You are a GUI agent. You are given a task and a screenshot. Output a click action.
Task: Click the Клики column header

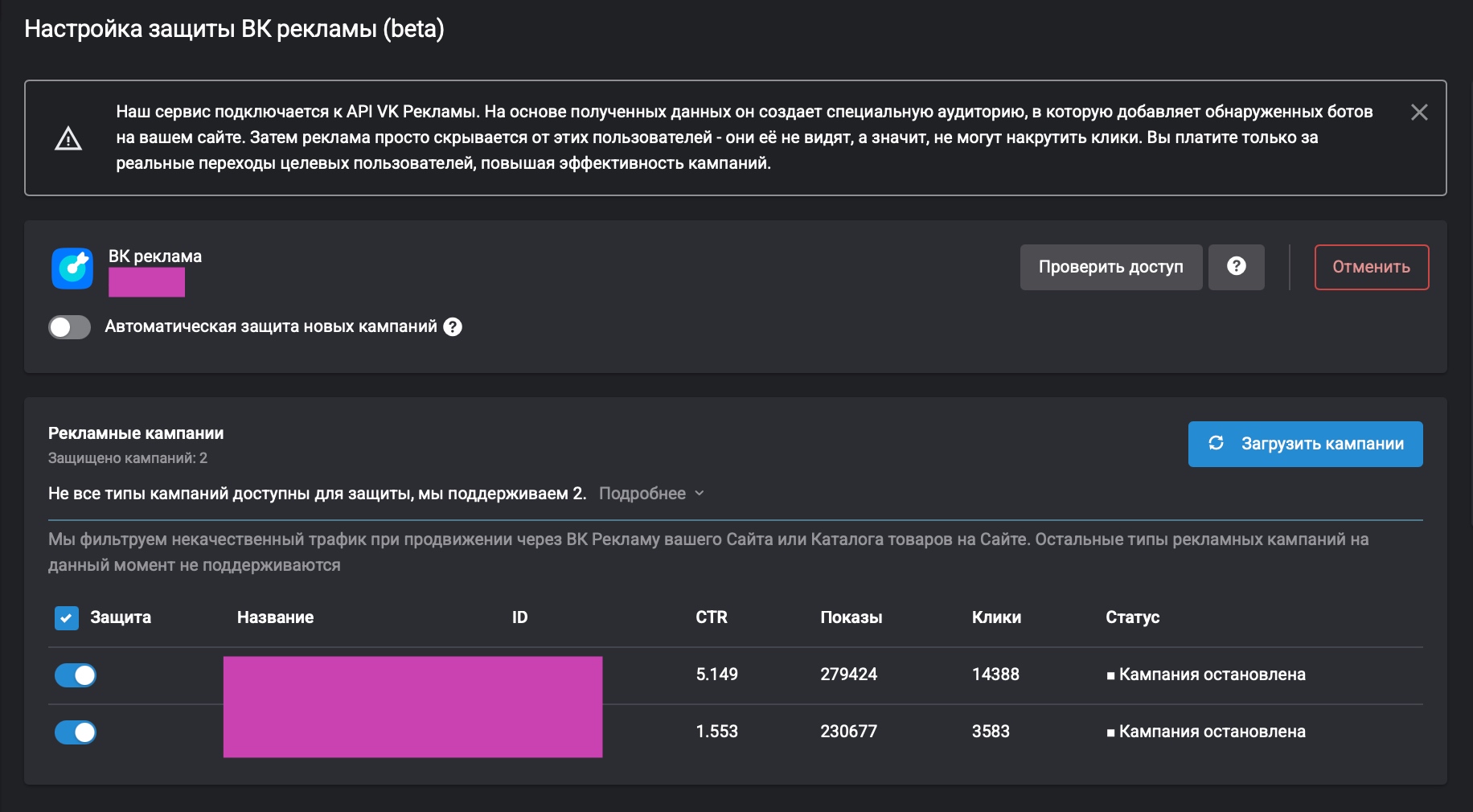coord(996,617)
